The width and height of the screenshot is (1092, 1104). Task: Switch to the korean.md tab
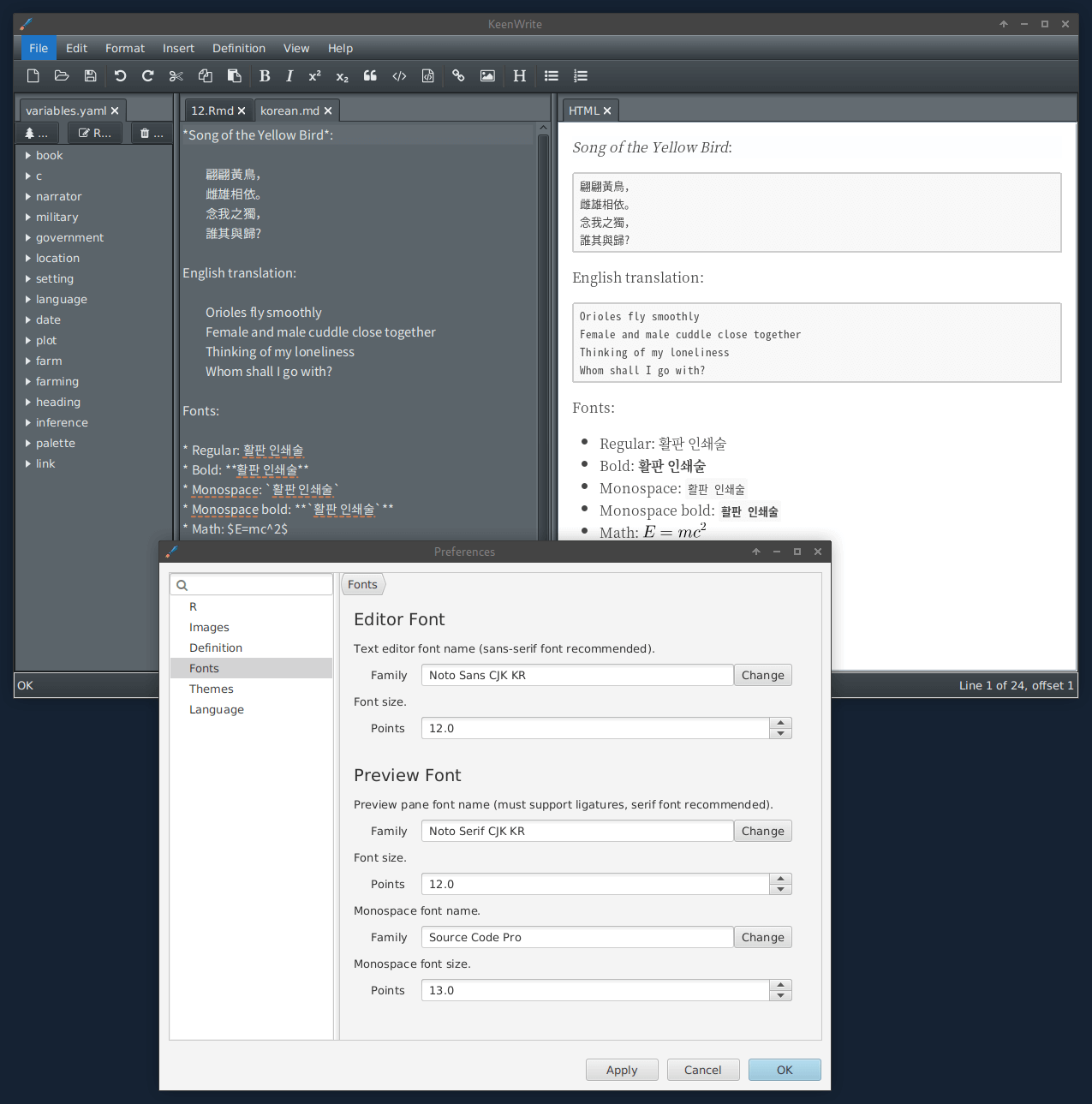pos(290,110)
